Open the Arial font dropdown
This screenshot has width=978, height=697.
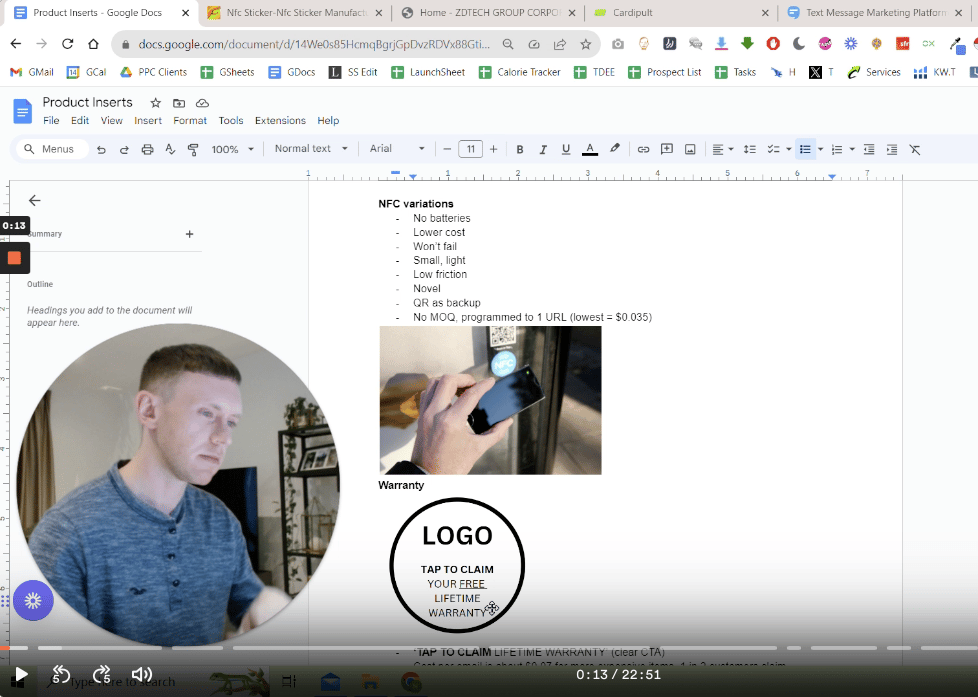397,149
